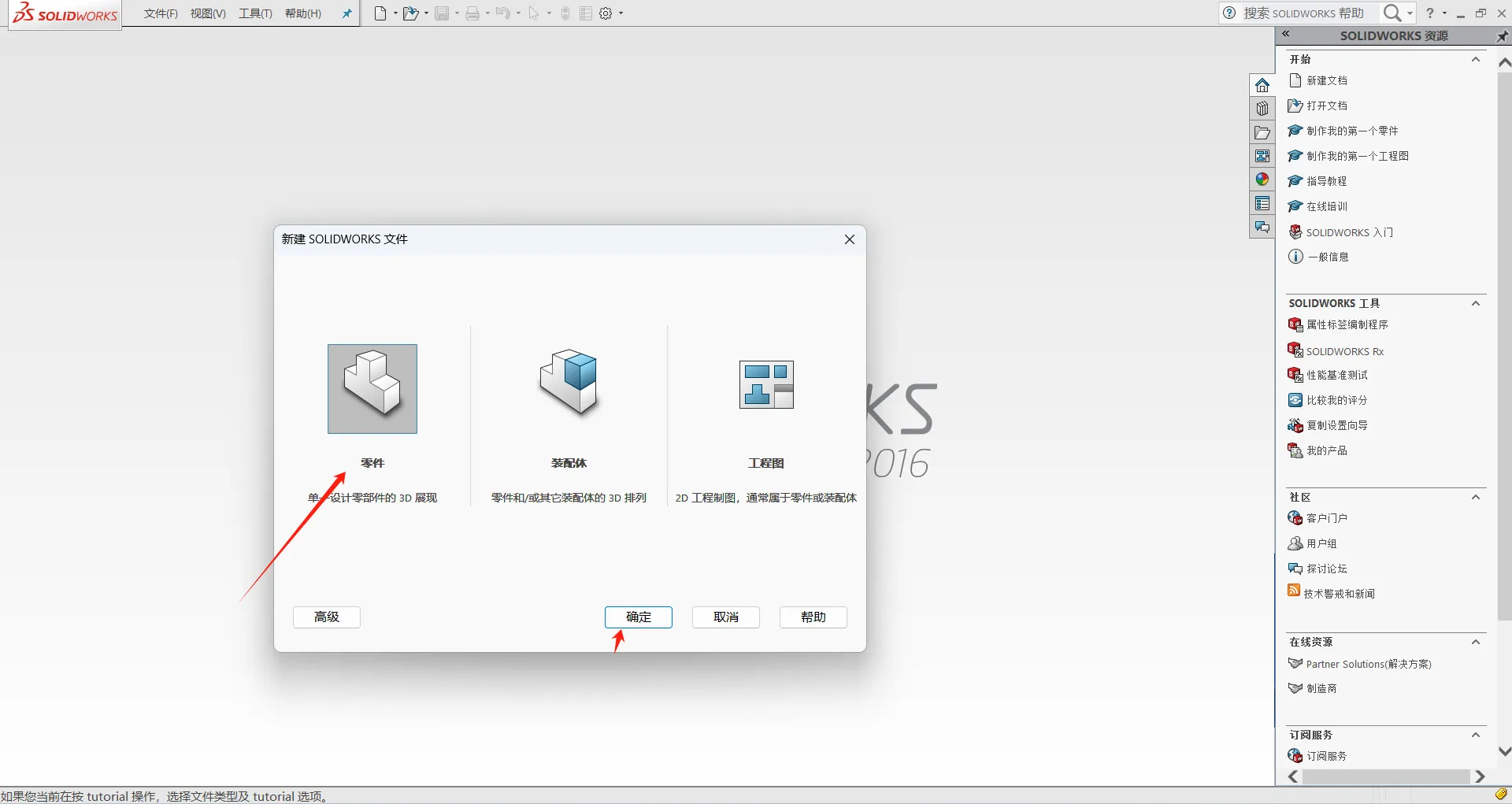This screenshot has height=804, width=1512.
Task: Collapse the task pane with the double chevron
Action: (1285, 34)
